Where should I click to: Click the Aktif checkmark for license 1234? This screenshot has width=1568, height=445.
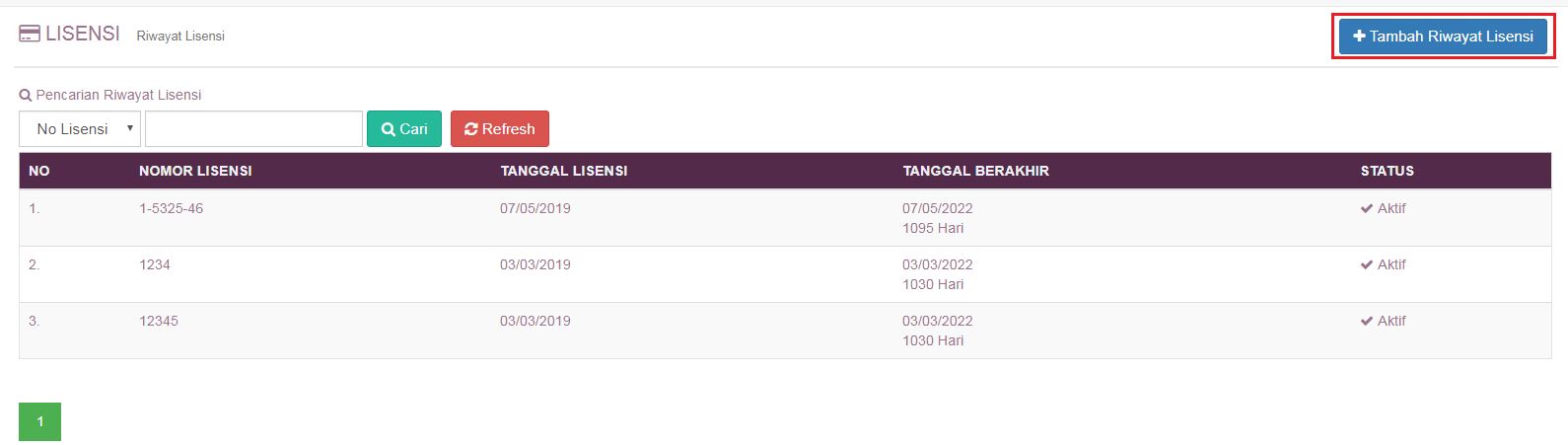point(1367,264)
